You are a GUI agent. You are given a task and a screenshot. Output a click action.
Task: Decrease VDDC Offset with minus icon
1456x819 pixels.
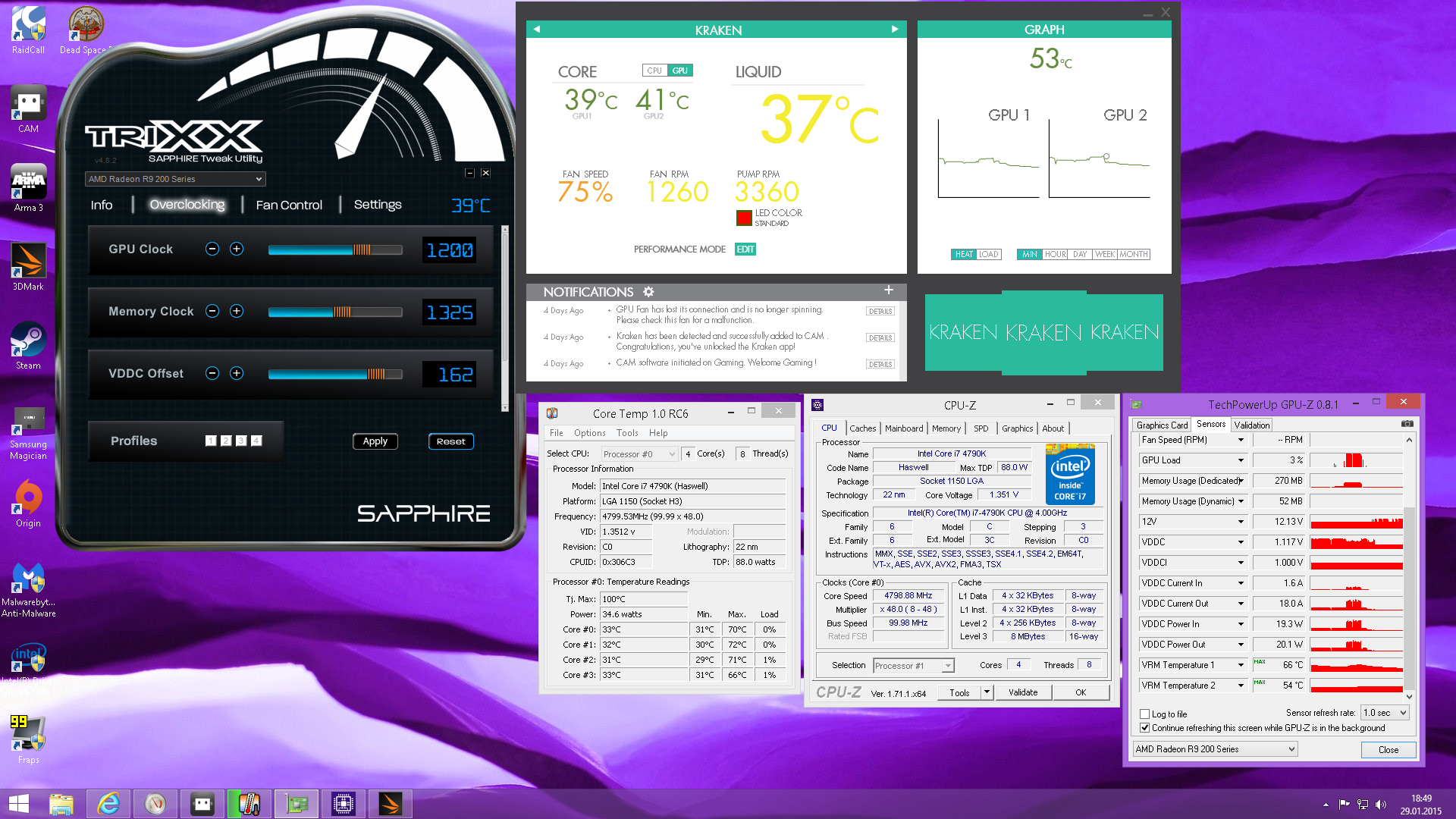(x=212, y=373)
